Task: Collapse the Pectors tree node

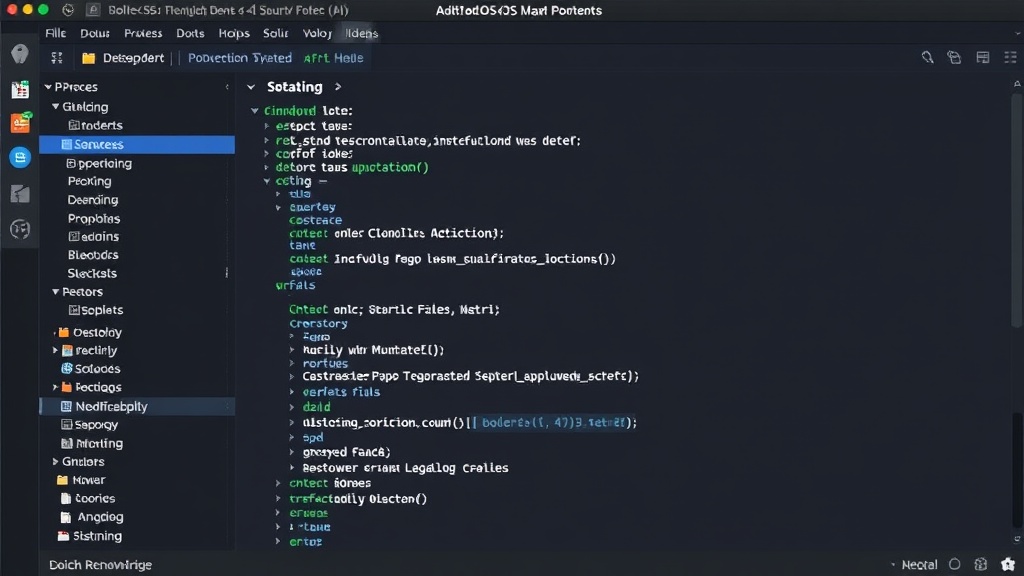Action: [x=56, y=292]
